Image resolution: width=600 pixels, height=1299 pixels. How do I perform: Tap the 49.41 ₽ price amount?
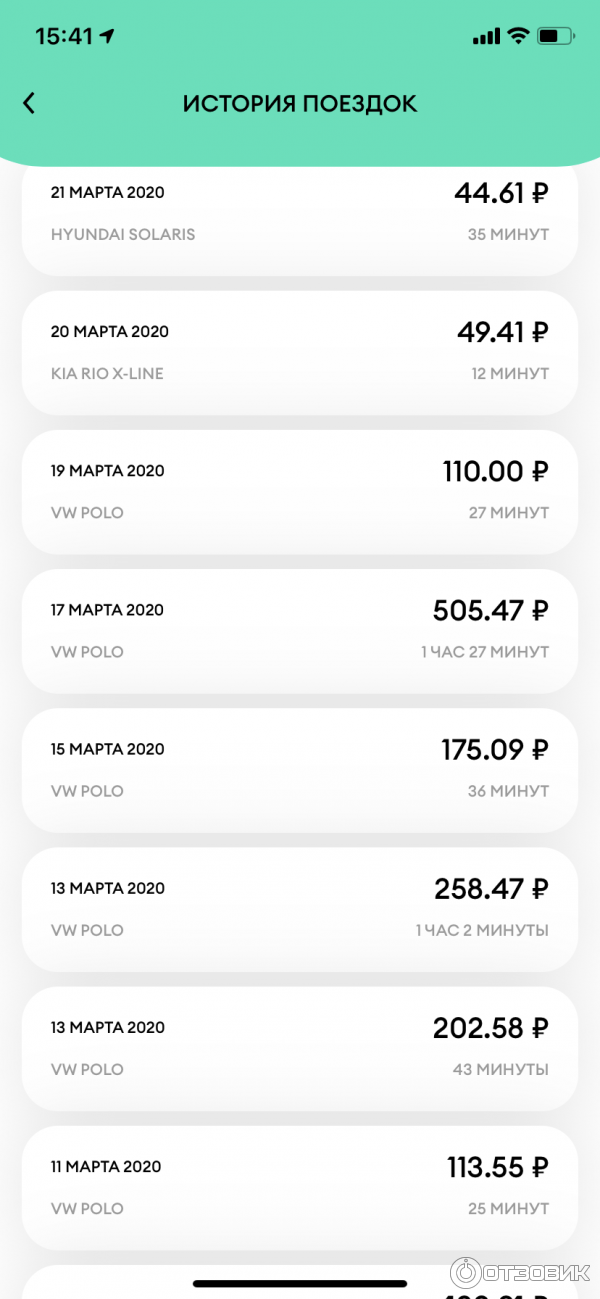tap(501, 331)
